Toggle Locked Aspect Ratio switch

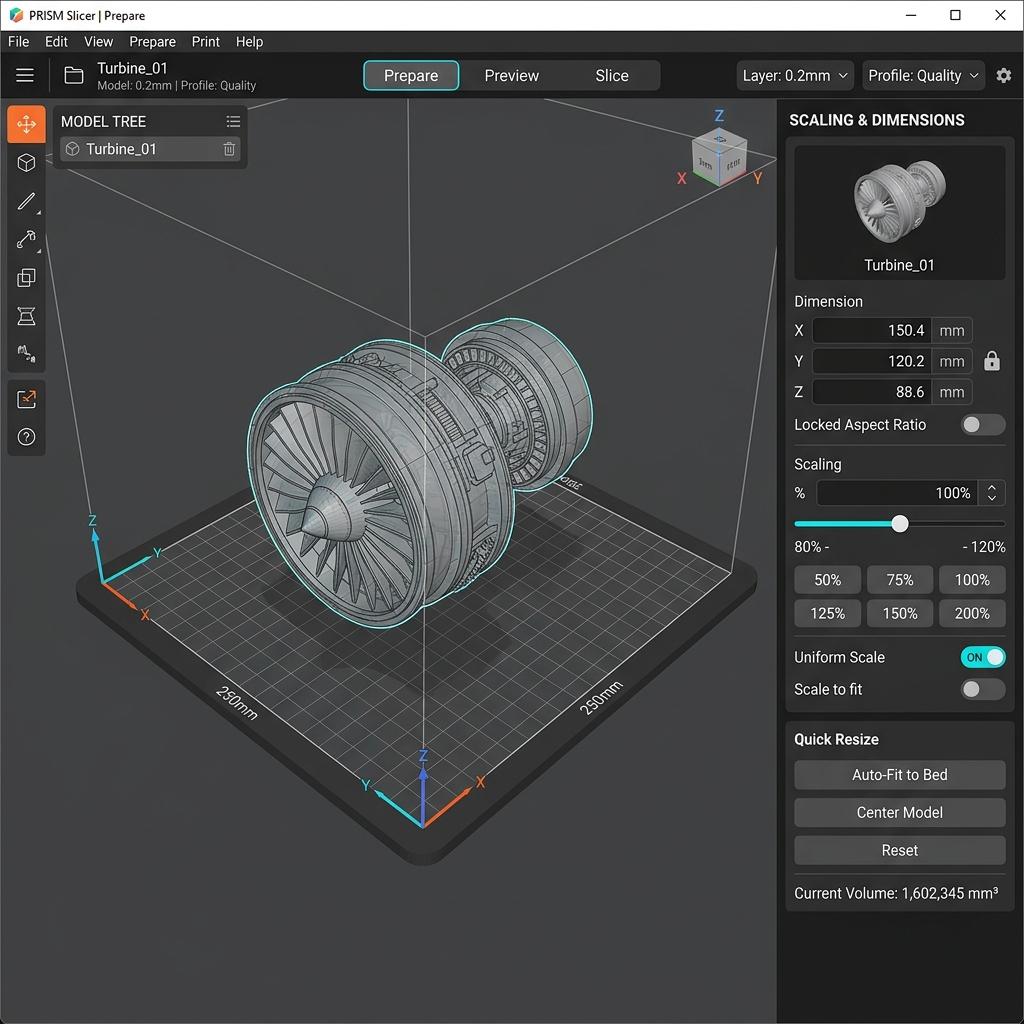[x=983, y=424]
